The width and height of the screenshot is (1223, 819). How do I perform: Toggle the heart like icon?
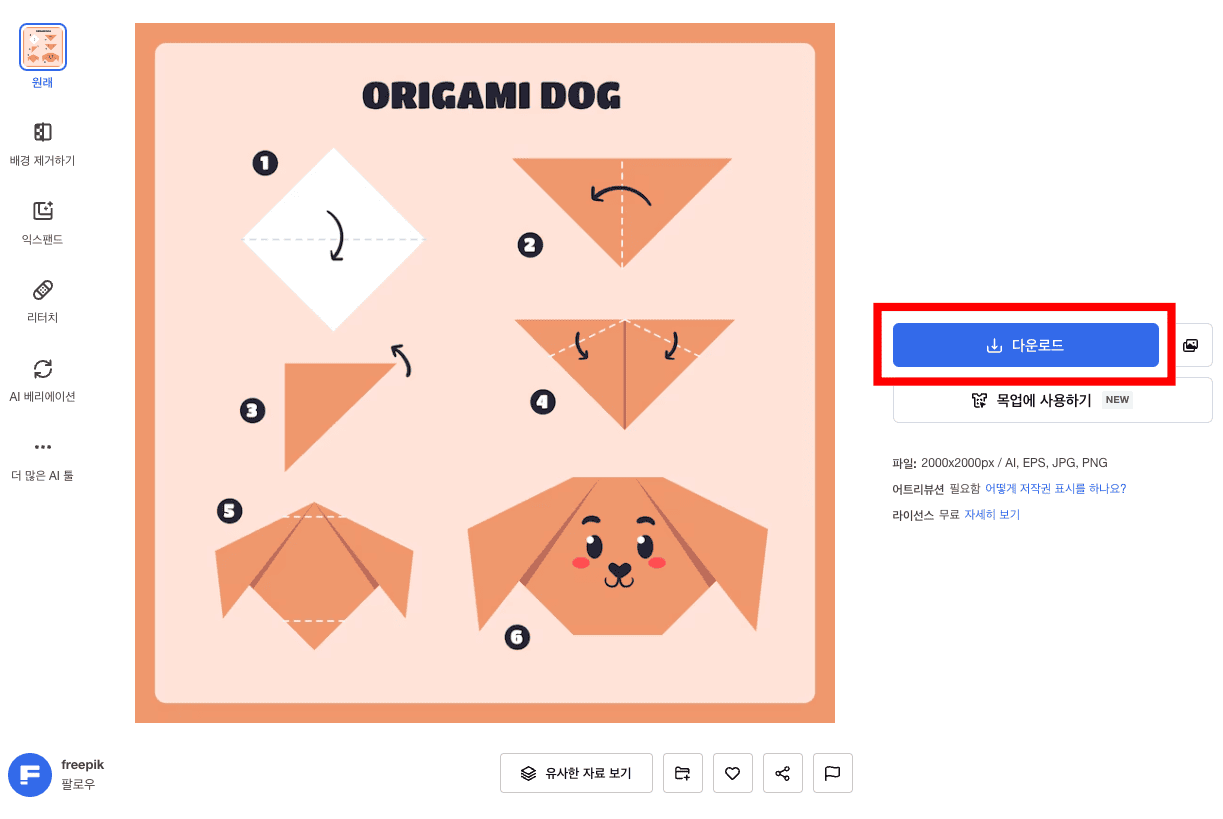[x=733, y=773]
